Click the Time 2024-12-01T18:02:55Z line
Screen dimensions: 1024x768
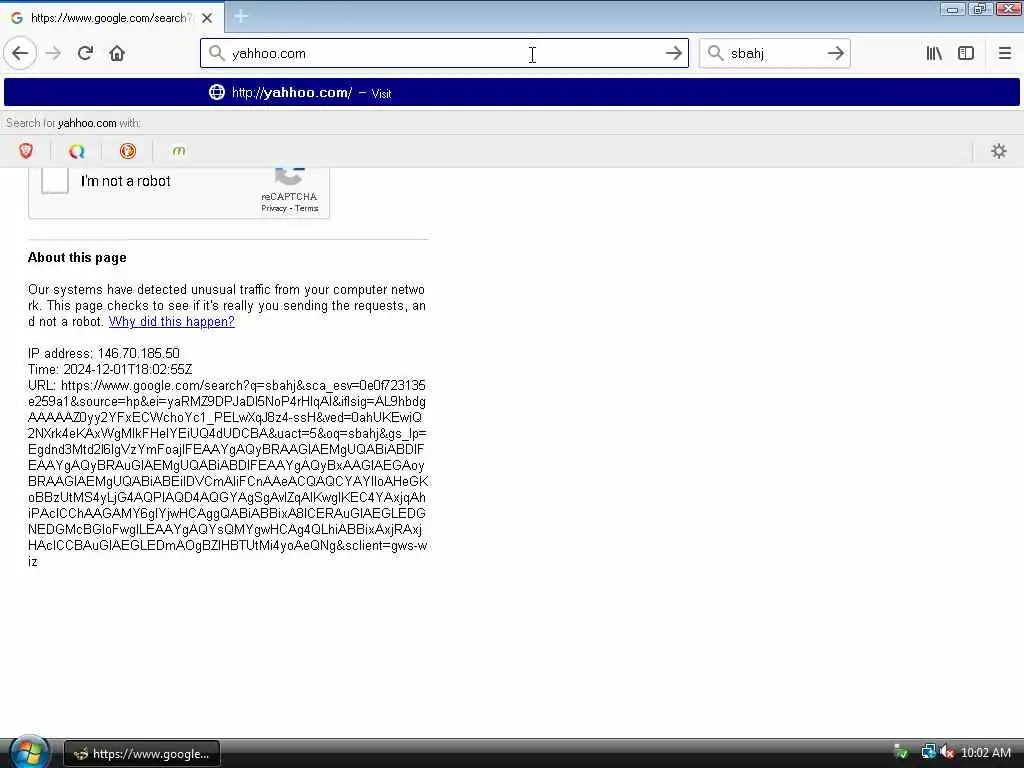click(x=110, y=370)
